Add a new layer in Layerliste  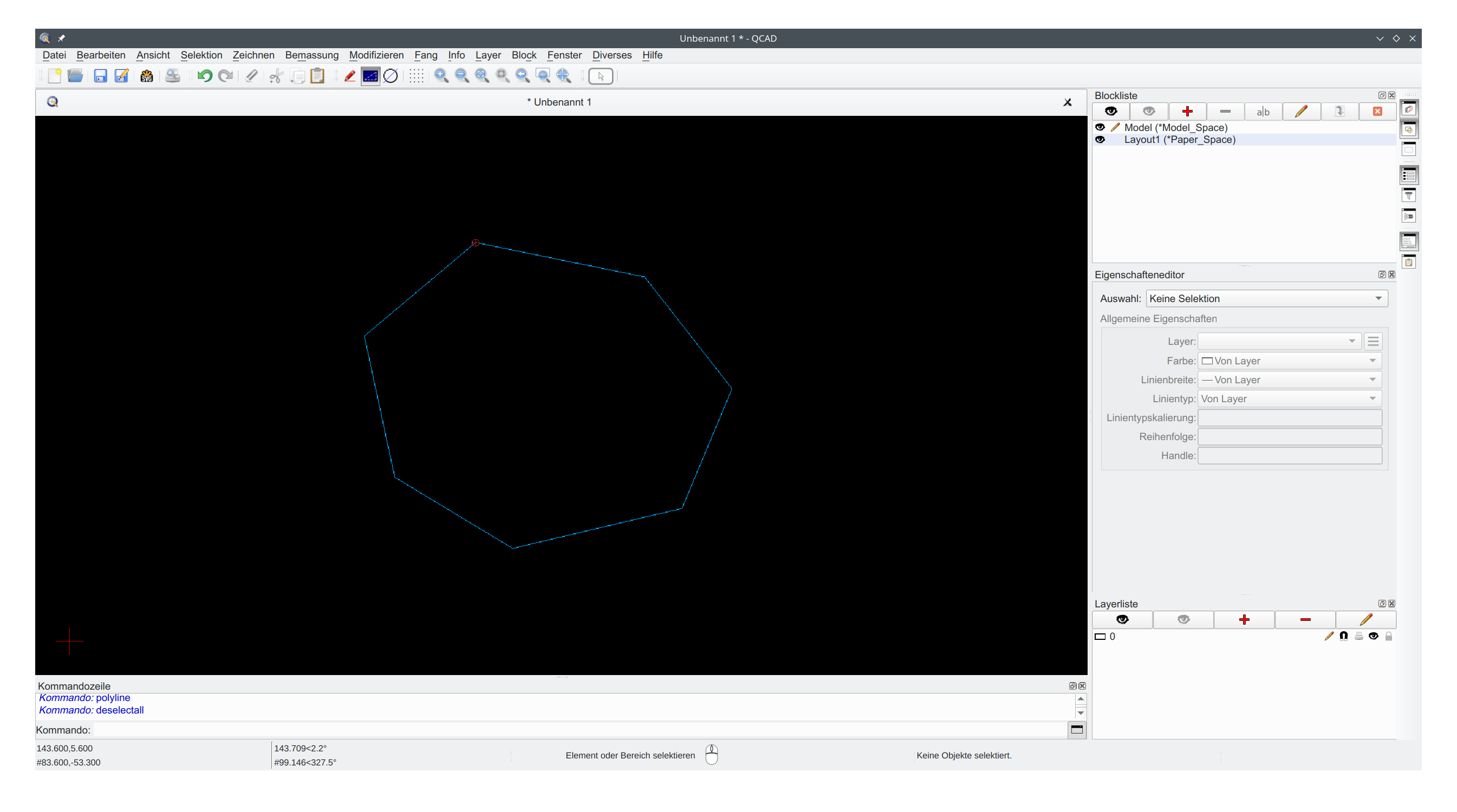tap(1244, 620)
